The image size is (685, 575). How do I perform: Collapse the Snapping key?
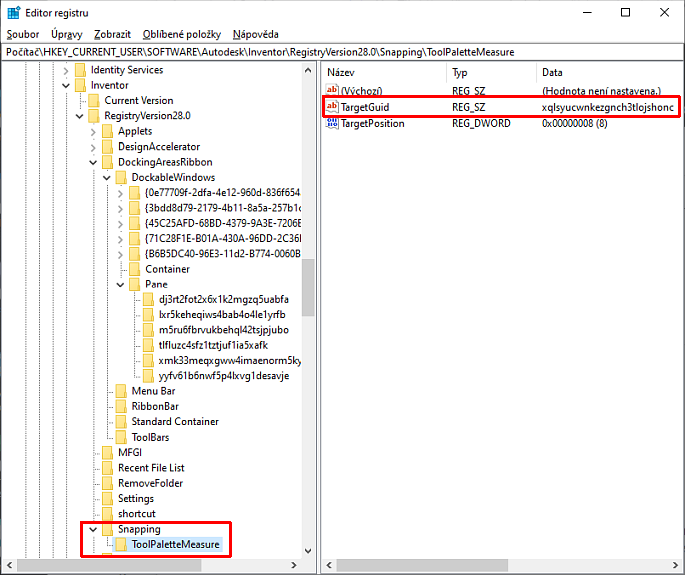93,529
